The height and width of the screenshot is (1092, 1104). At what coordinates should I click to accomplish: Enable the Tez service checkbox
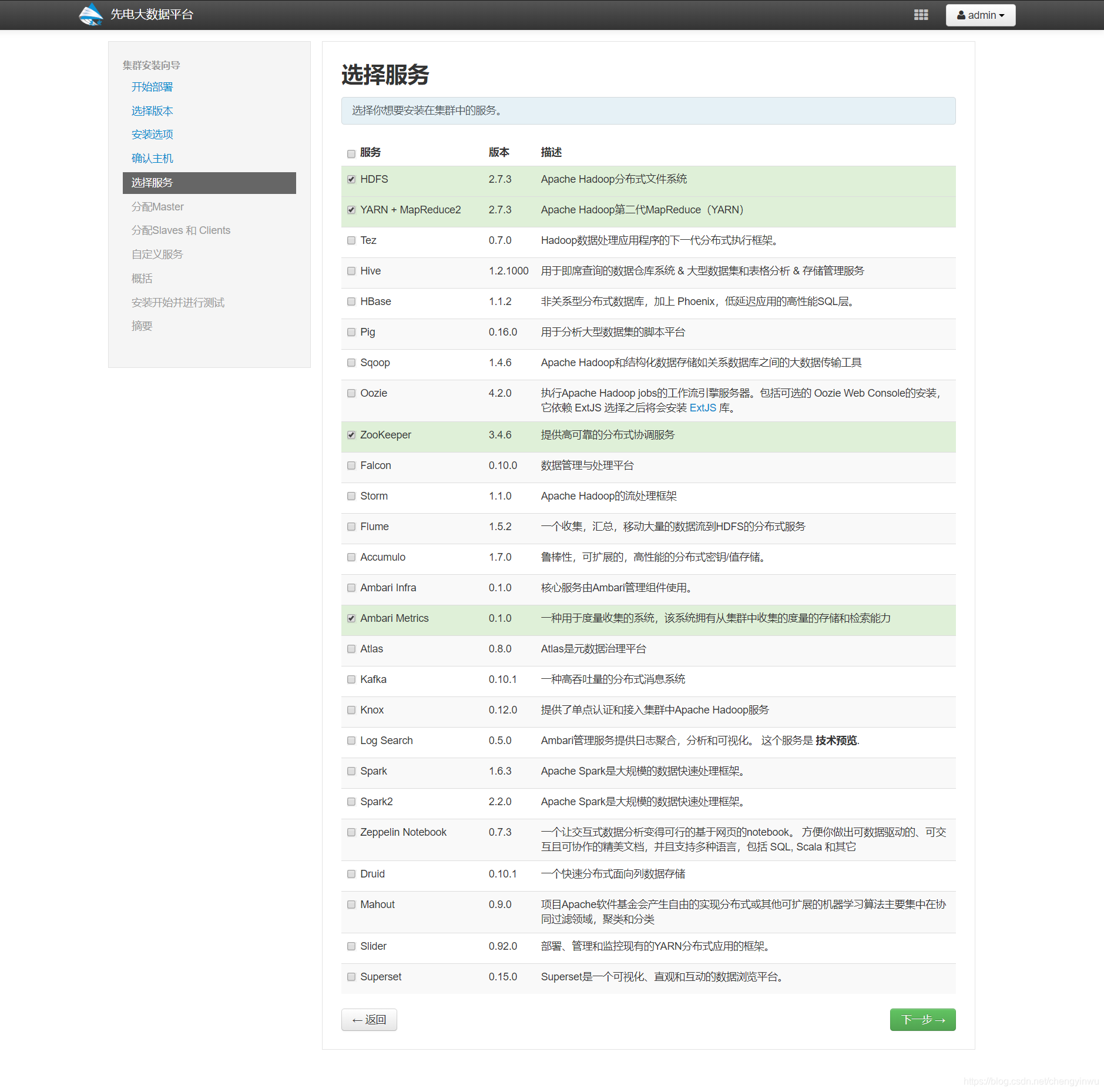click(351, 240)
